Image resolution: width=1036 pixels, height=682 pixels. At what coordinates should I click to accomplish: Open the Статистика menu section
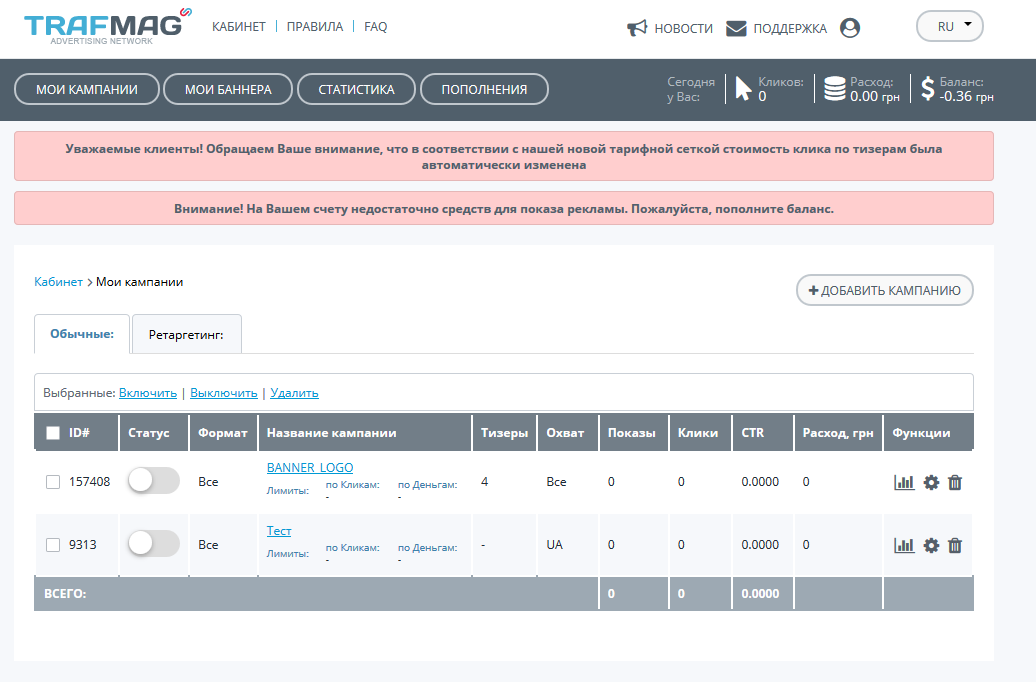pos(356,89)
